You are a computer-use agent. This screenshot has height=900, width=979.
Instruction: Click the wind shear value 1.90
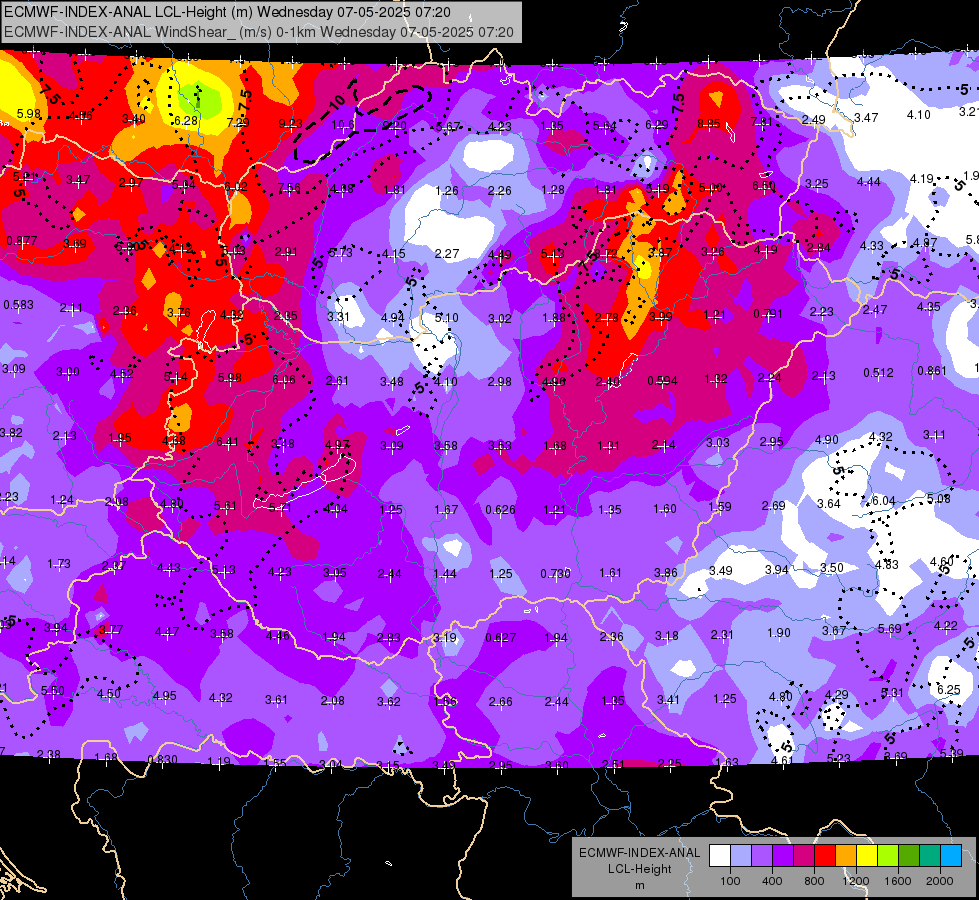[779, 633]
